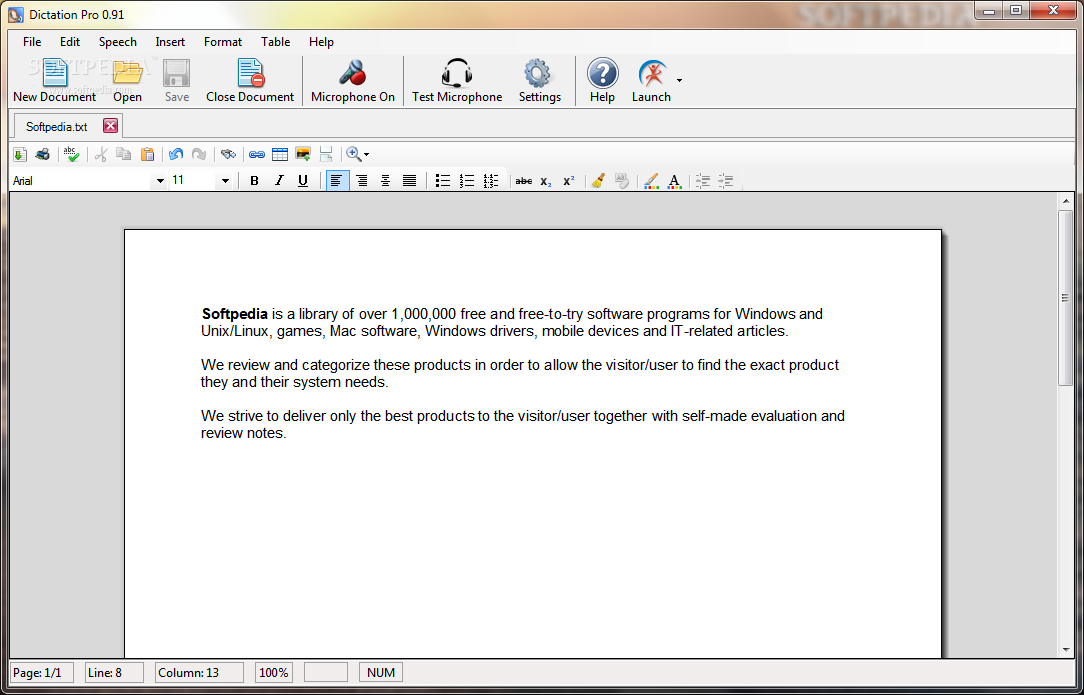Click the Launch icon
Screen dimensions: 1084x695
coord(651,80)
